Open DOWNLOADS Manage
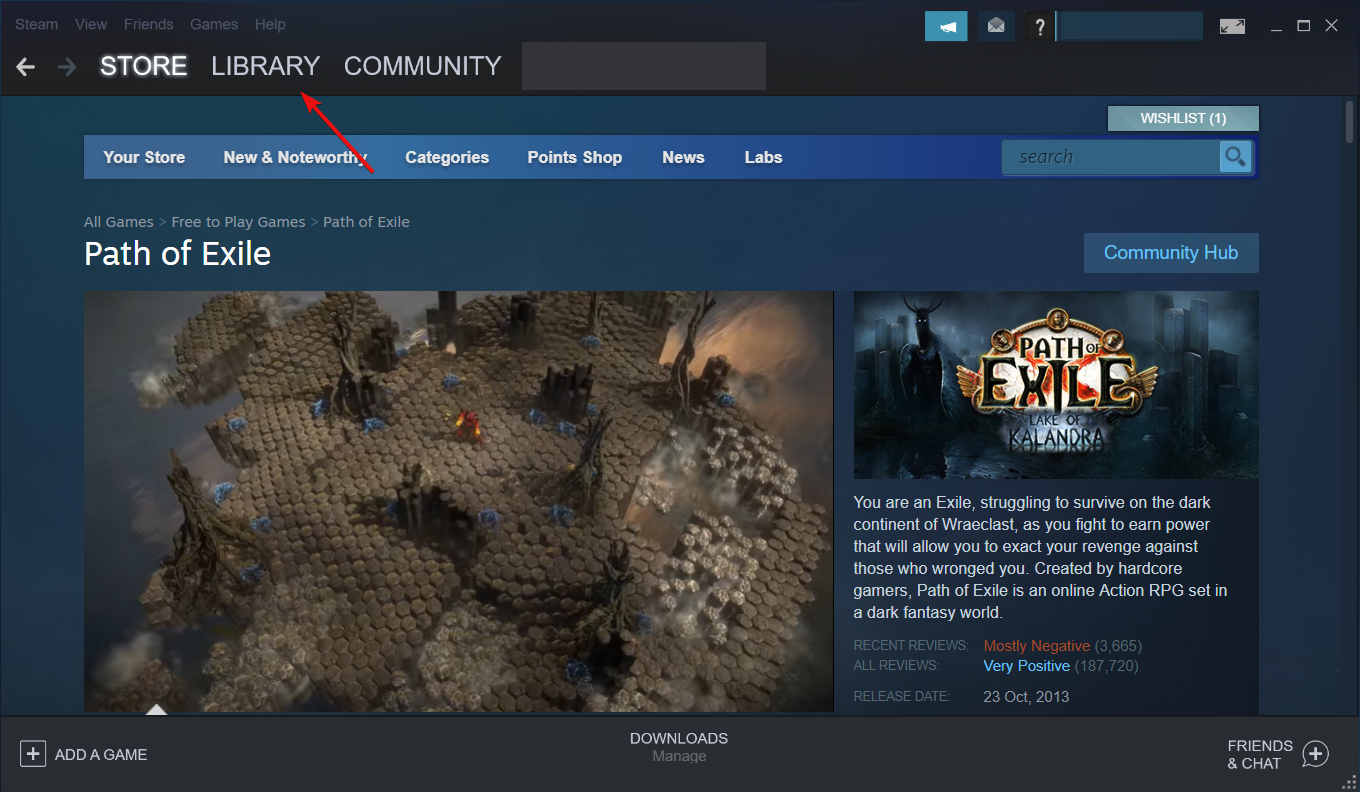This screenshot has width=1360, height=792. (x=679, y=747)
